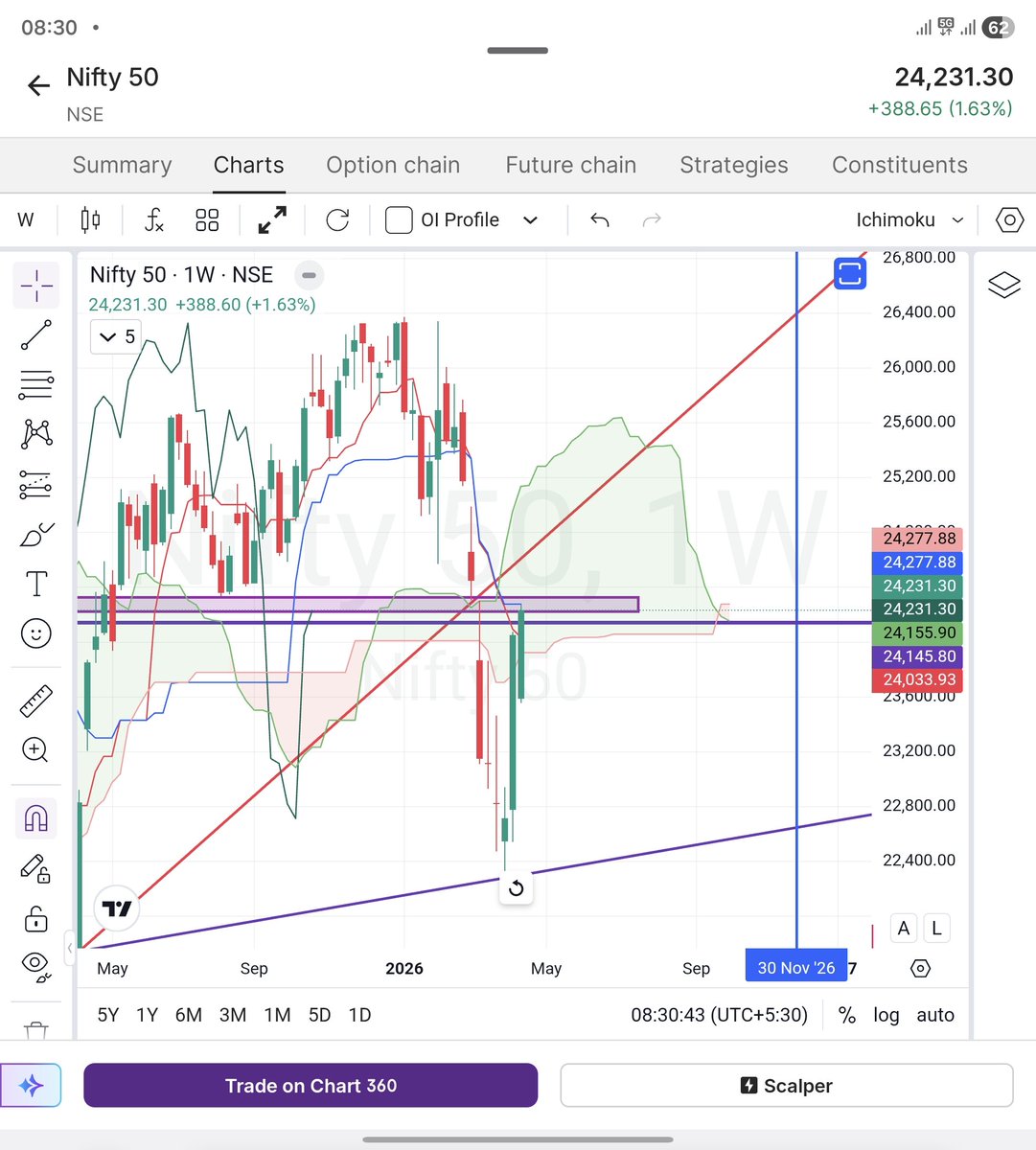Open the Scalper tool
The height and width of the screenshot is (1150, 1036).
(x=786, y=1085)
